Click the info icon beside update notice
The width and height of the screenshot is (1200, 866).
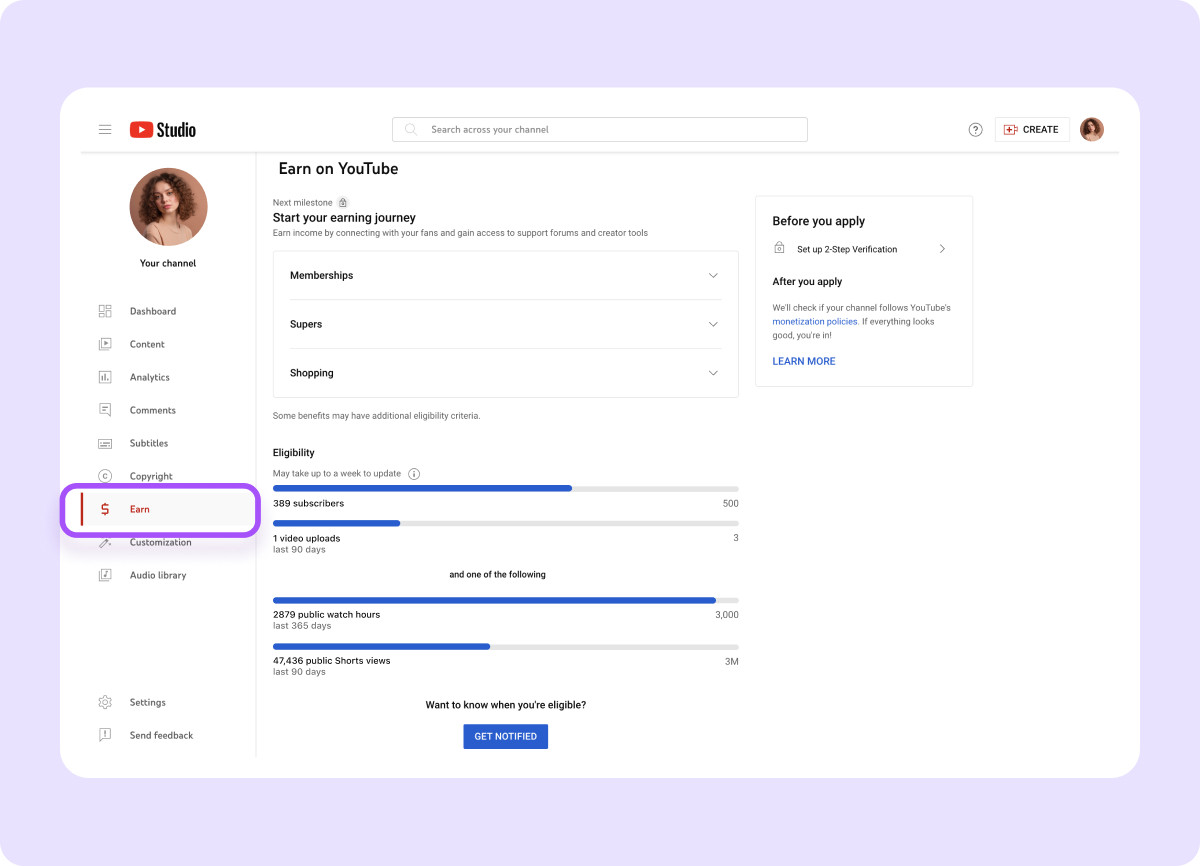[x=414, y=474]
